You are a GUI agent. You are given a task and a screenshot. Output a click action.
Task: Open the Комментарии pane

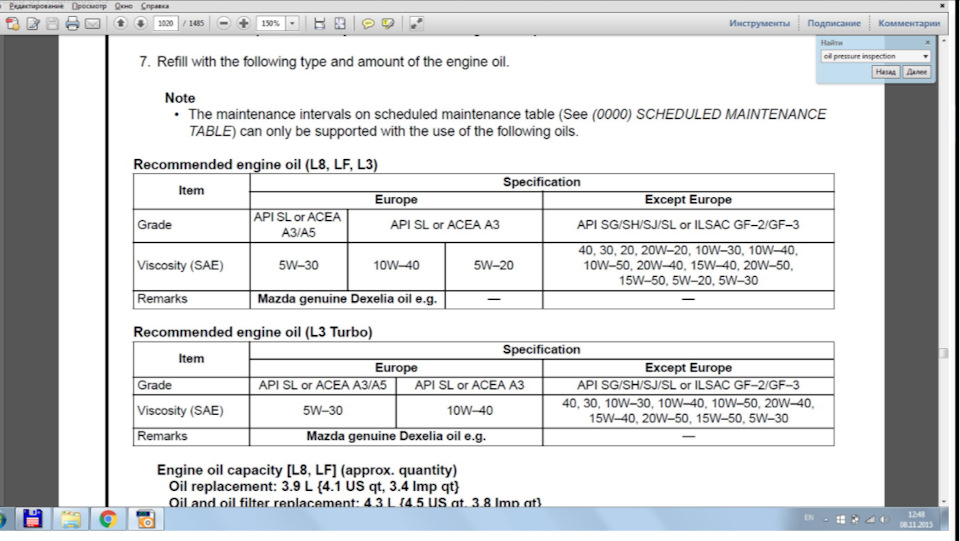(909, 23)
